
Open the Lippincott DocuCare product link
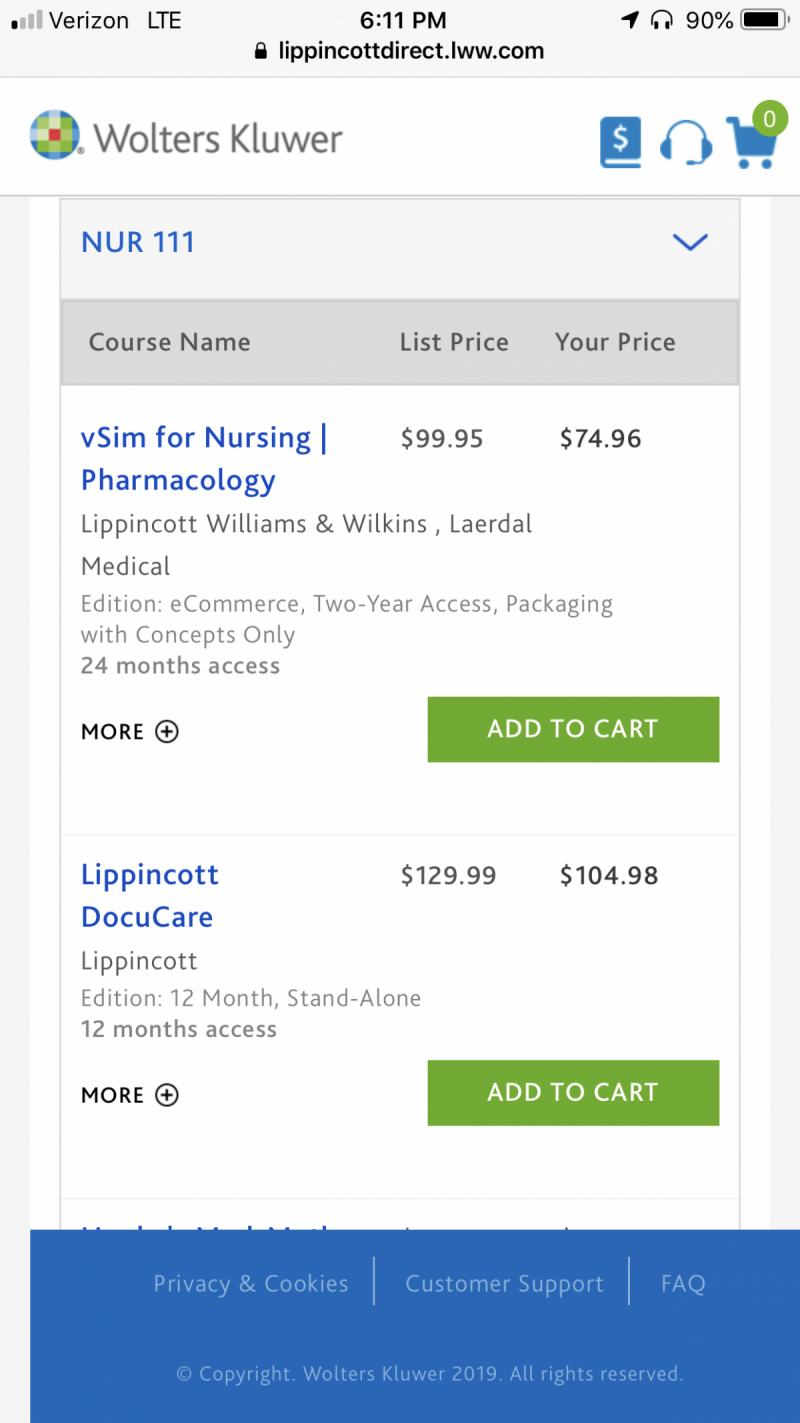click(x=150, y=896)
